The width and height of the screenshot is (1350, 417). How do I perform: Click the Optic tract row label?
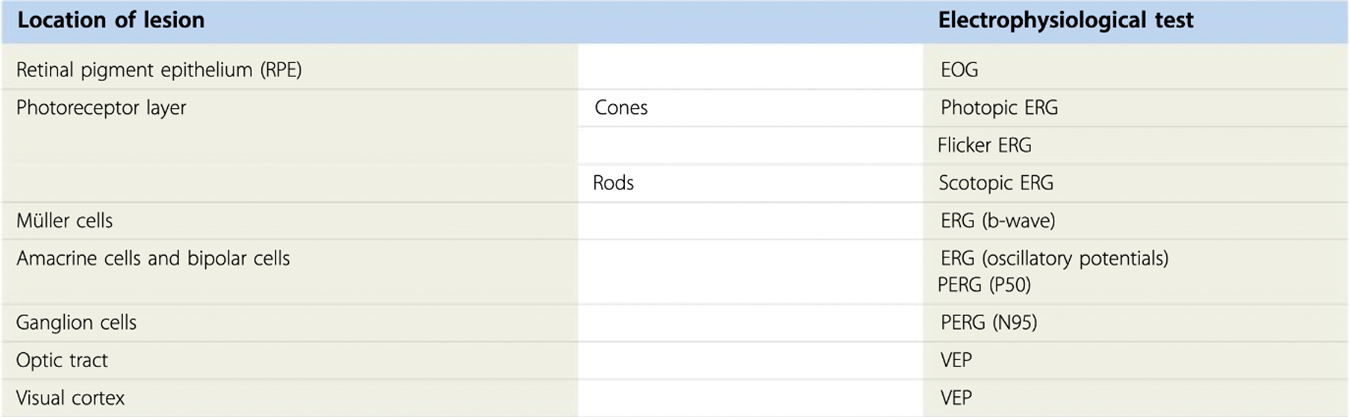62,361
